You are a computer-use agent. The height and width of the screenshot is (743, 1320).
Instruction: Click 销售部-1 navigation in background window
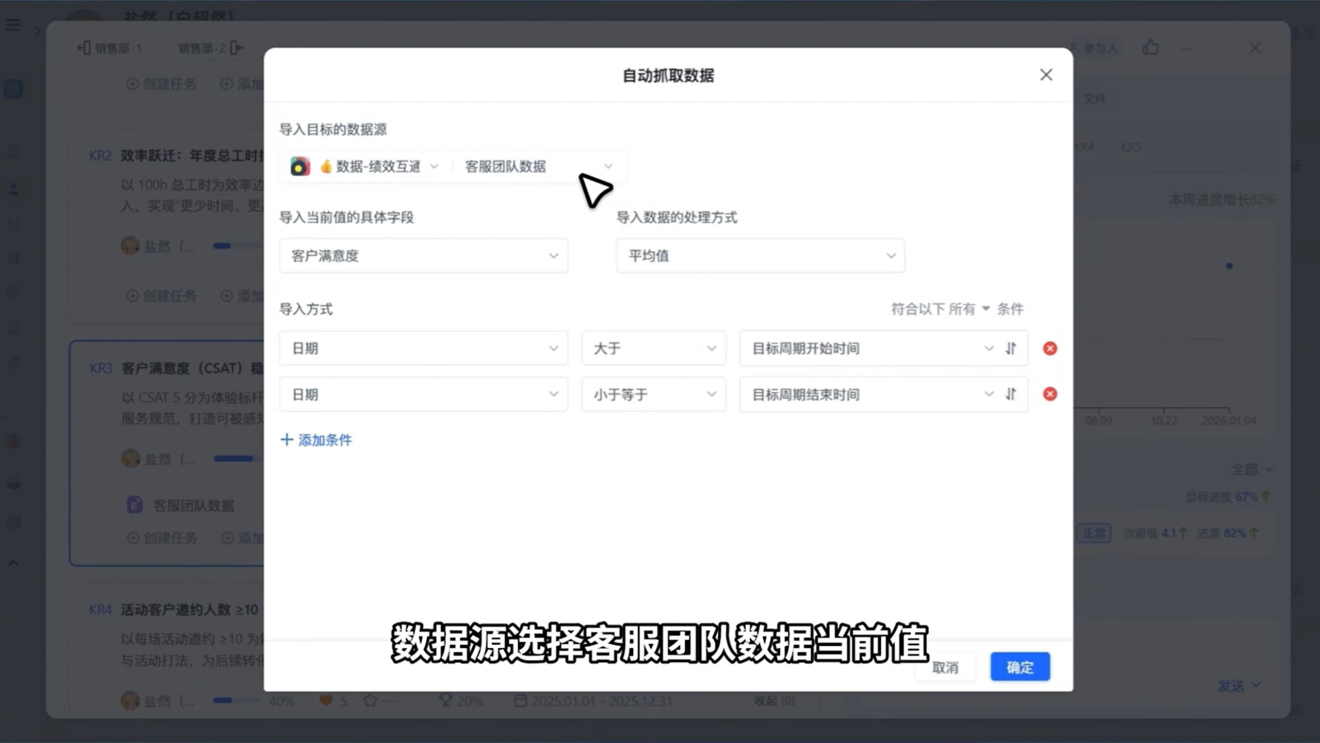click(109, 48)
